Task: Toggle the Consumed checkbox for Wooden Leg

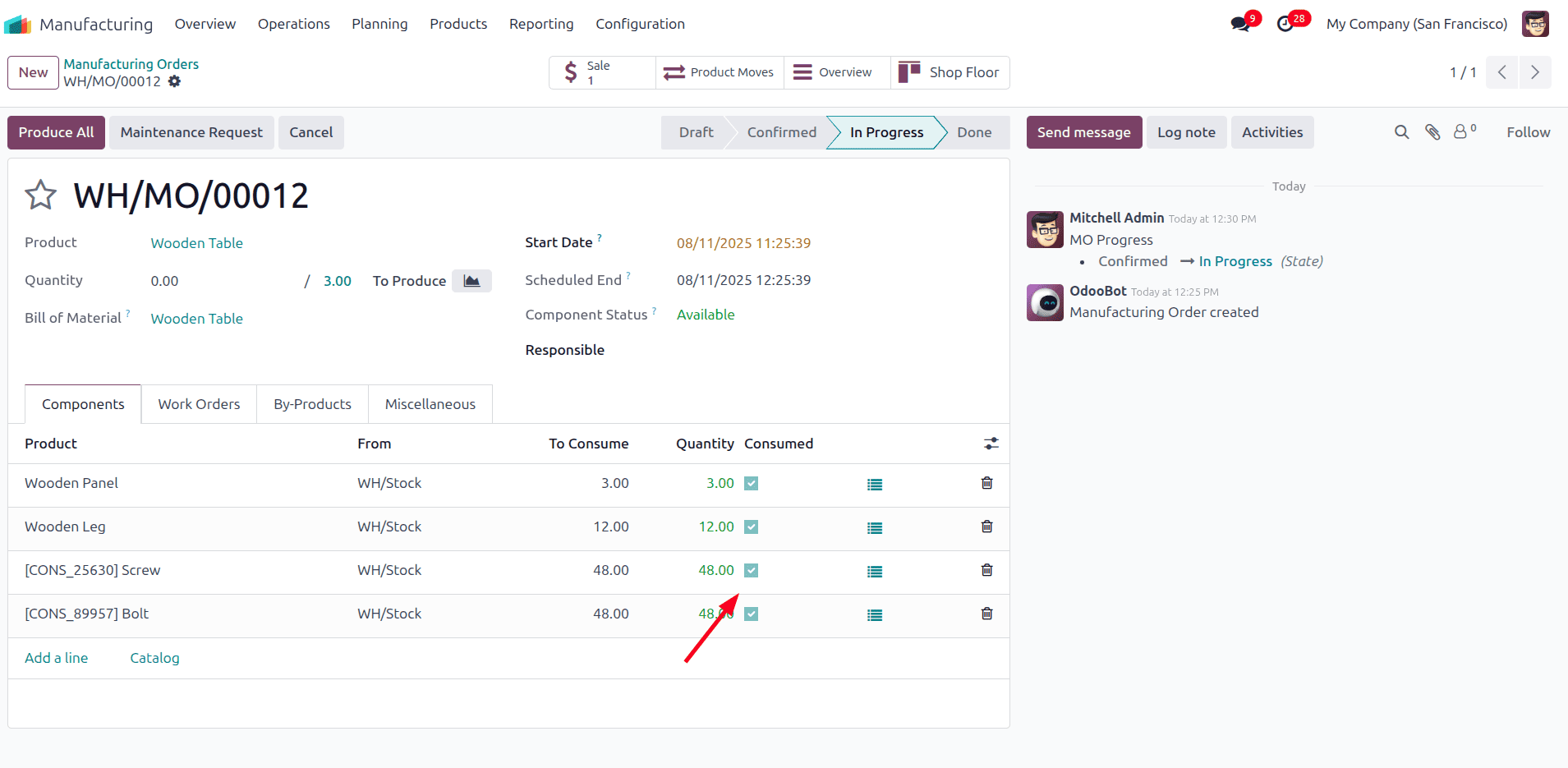Action: click(751, 527)
